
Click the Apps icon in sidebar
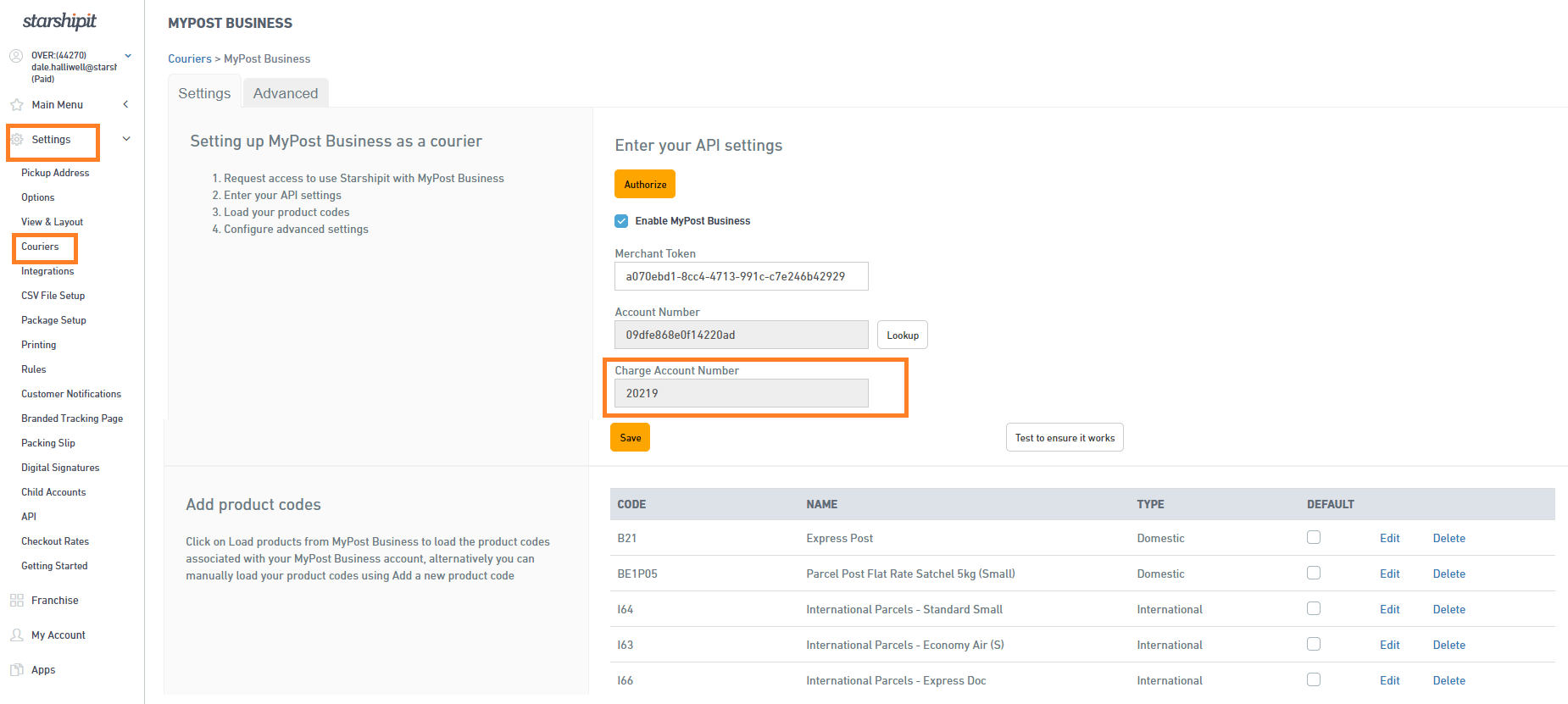coord(16,670)
